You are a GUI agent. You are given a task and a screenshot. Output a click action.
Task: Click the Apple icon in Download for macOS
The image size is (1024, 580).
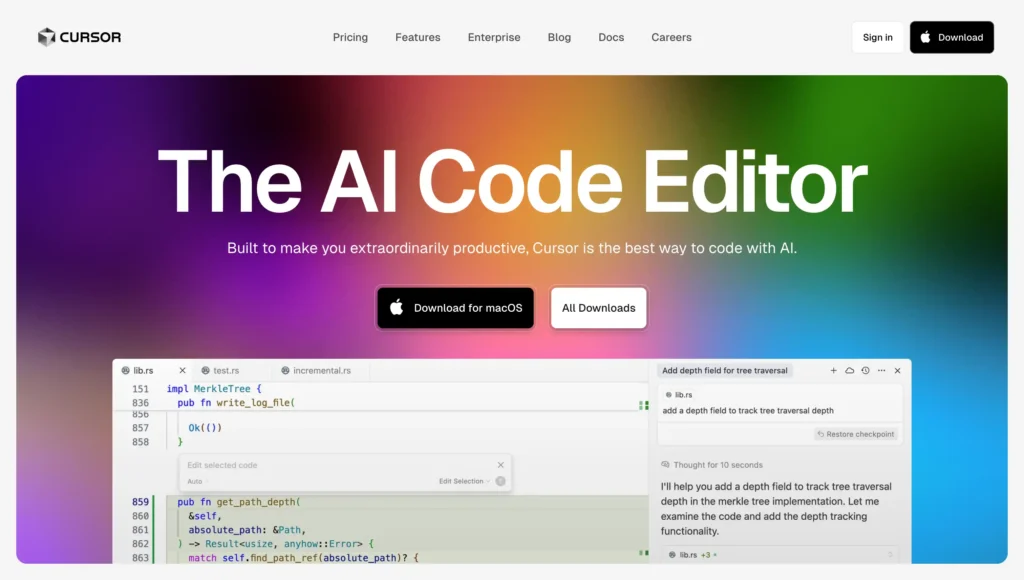(x=396, y=307)
